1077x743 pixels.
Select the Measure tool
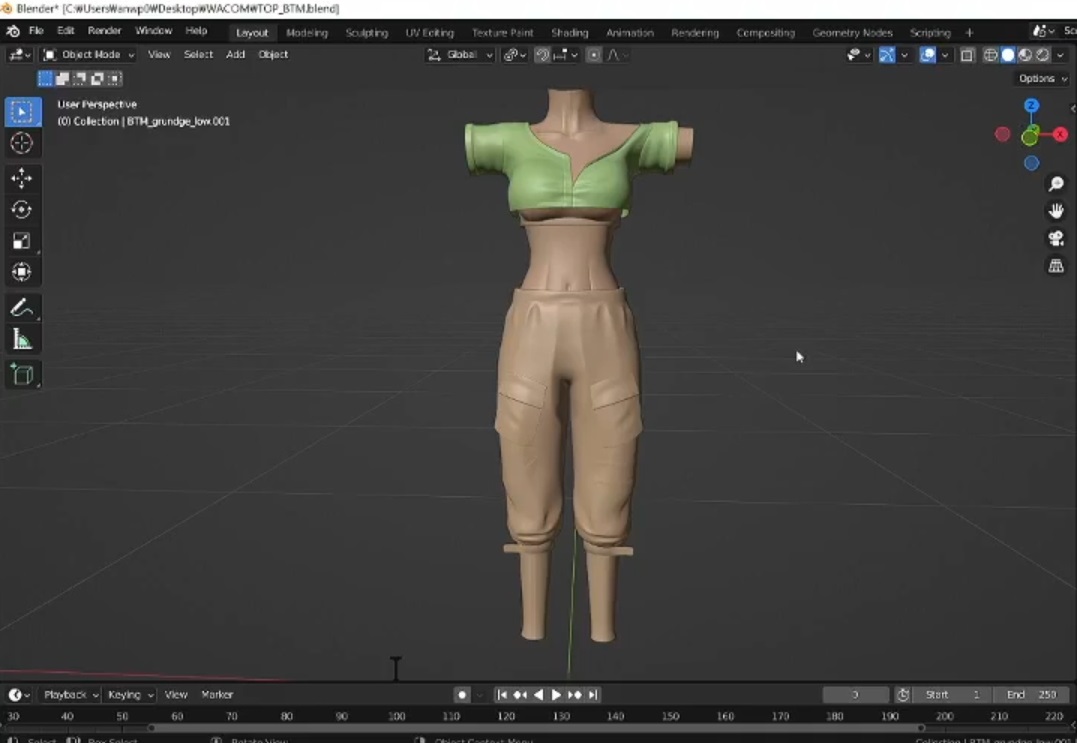[x=22, y=339]
